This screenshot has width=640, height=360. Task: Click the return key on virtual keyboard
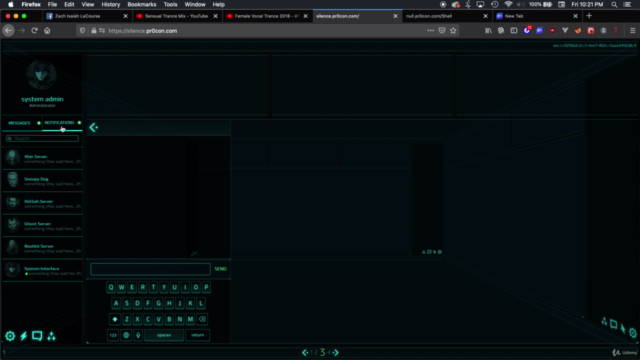pos(198,335)
